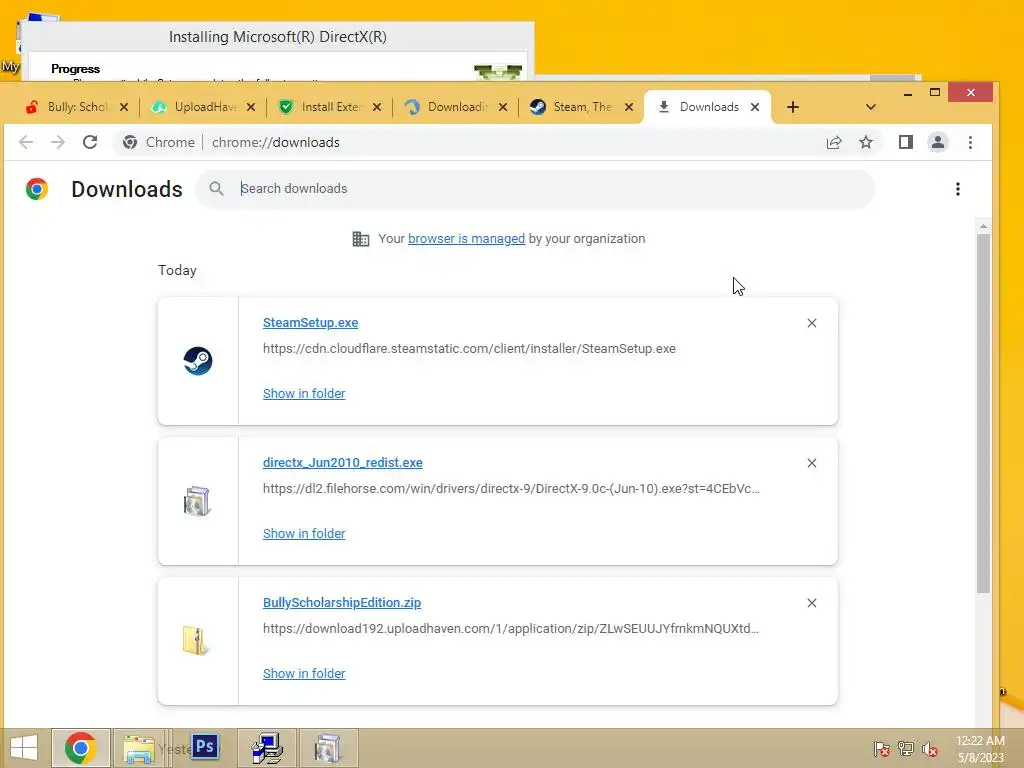Select the Downloads tab
Viewport: 1024px width, 768px height.
[x=708, y=107]
